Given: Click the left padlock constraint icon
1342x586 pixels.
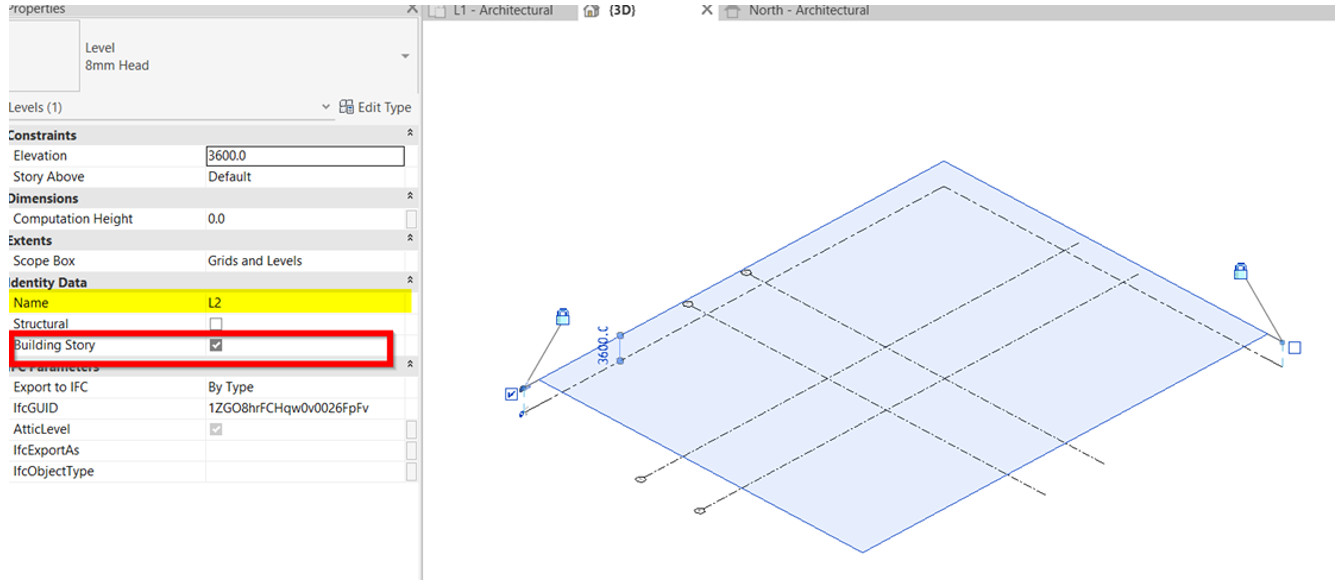Looking at the screenshot, I should [562, 317].
